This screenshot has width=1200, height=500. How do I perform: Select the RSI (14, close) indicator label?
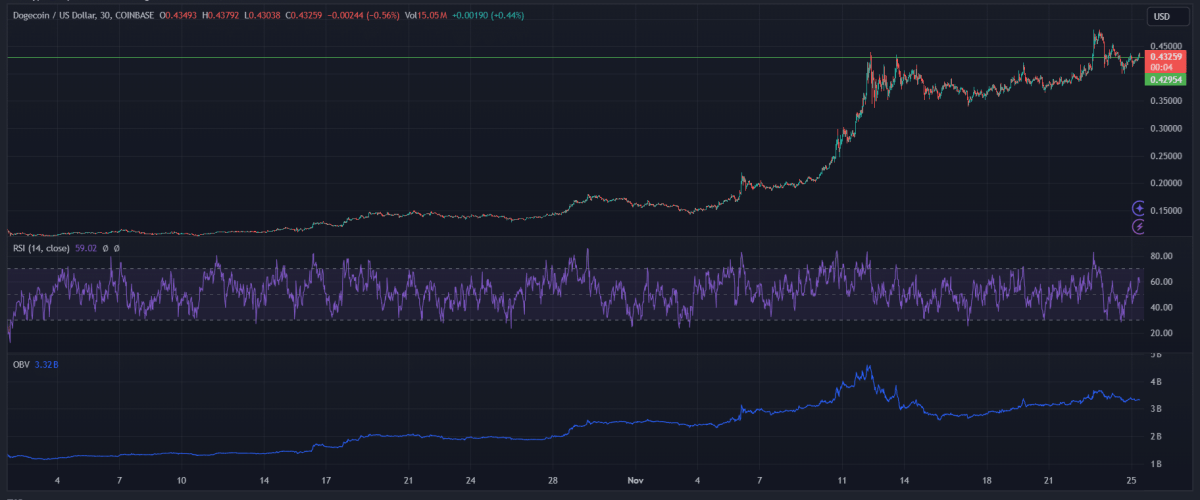(41, 248)
